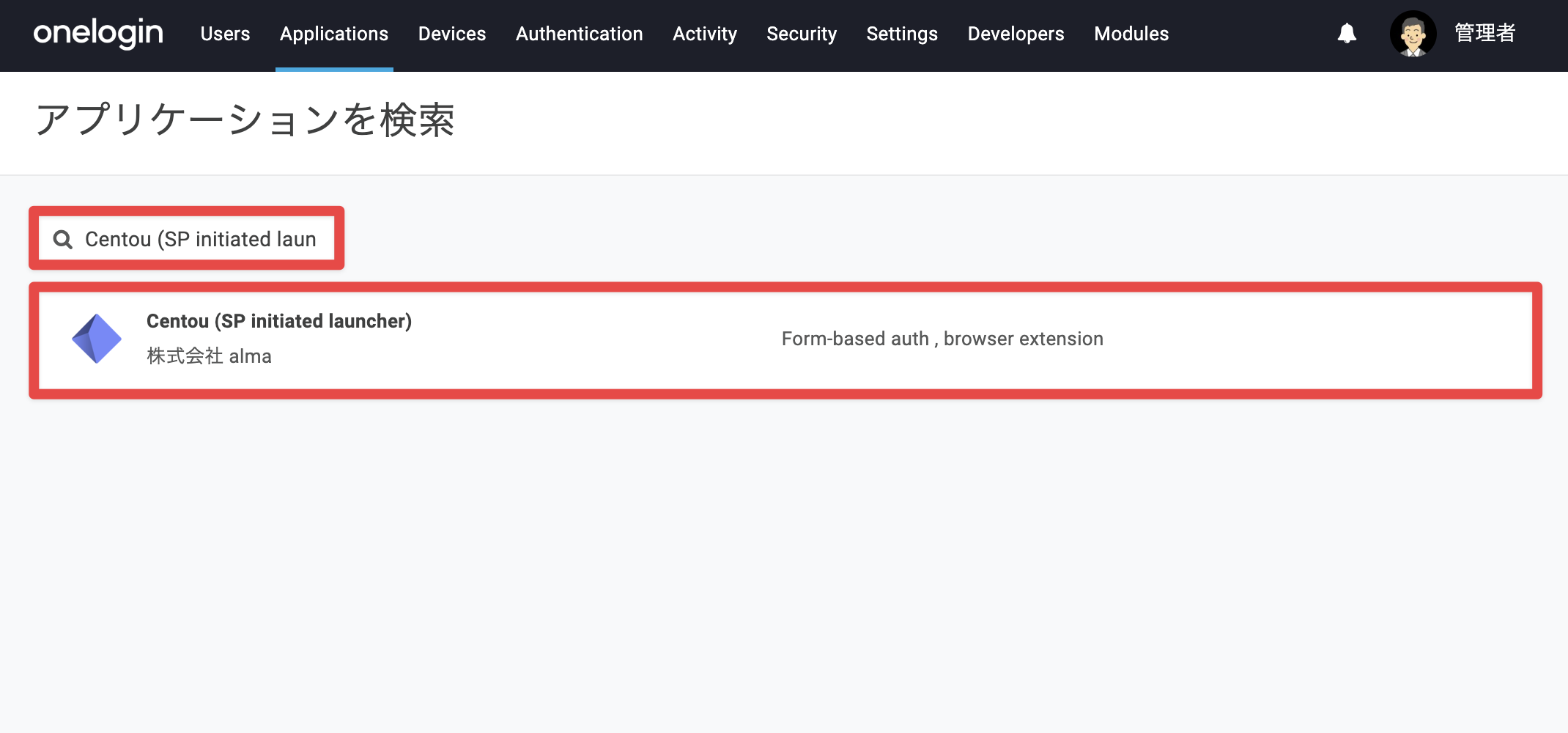Open the notifications bell

point(1347,33)
